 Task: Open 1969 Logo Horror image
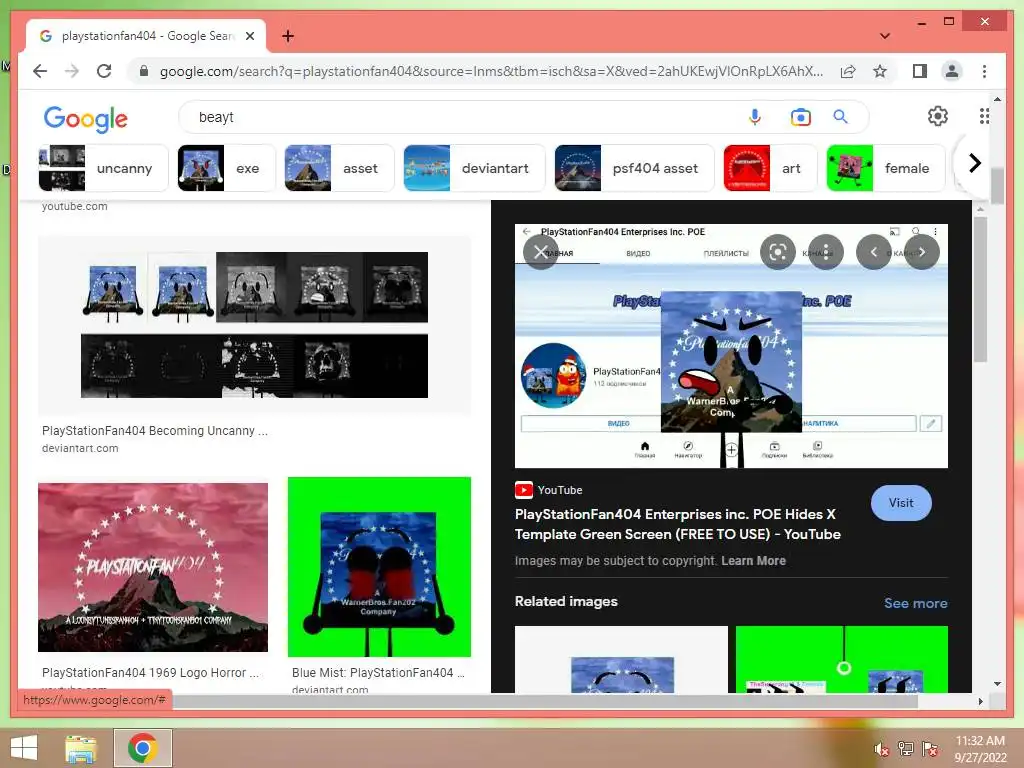[x=153, y=567]
